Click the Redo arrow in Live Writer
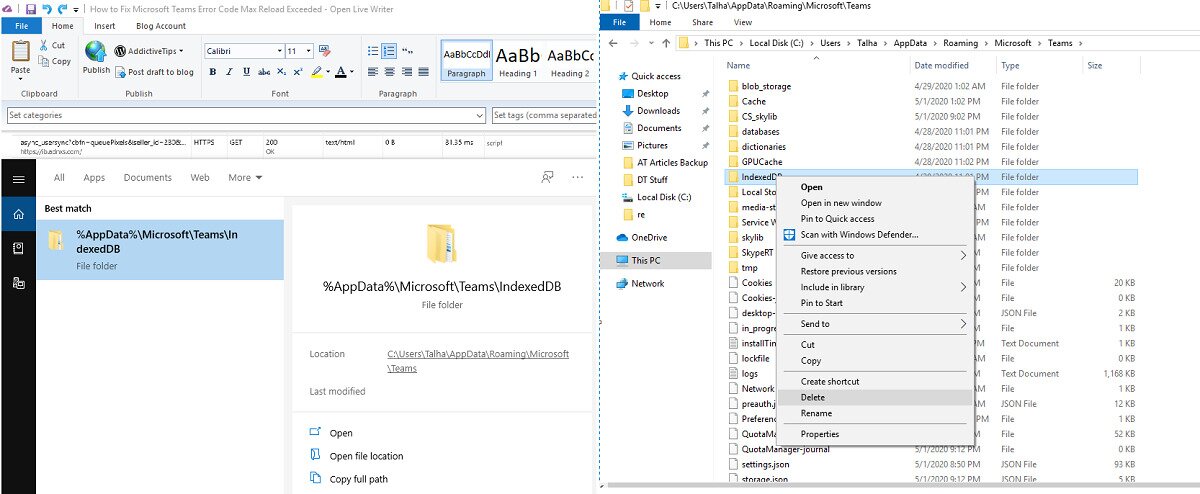This screenshot has width=1200, height=494. pos(62,8)
